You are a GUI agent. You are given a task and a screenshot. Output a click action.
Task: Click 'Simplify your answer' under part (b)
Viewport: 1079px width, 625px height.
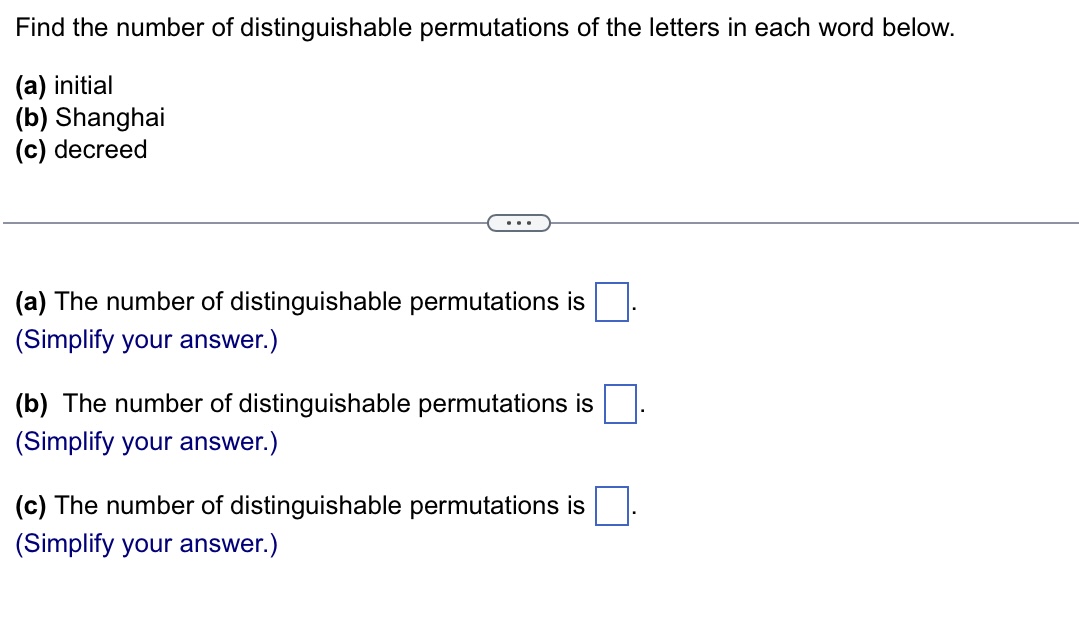(146, 441)
